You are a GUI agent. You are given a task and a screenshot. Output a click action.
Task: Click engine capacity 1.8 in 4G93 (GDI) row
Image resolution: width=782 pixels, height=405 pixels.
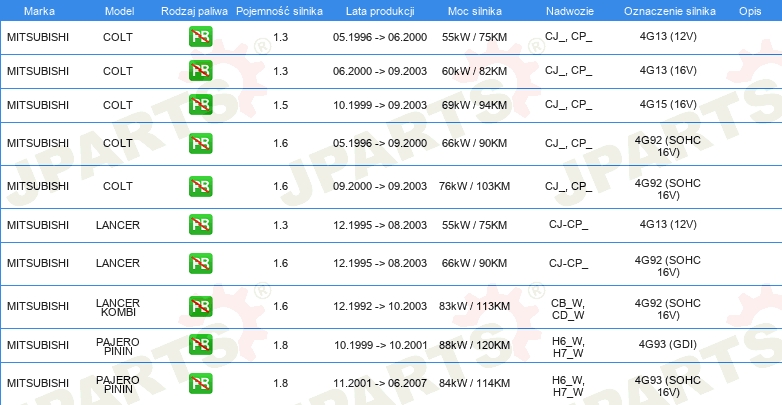point(280,345)
